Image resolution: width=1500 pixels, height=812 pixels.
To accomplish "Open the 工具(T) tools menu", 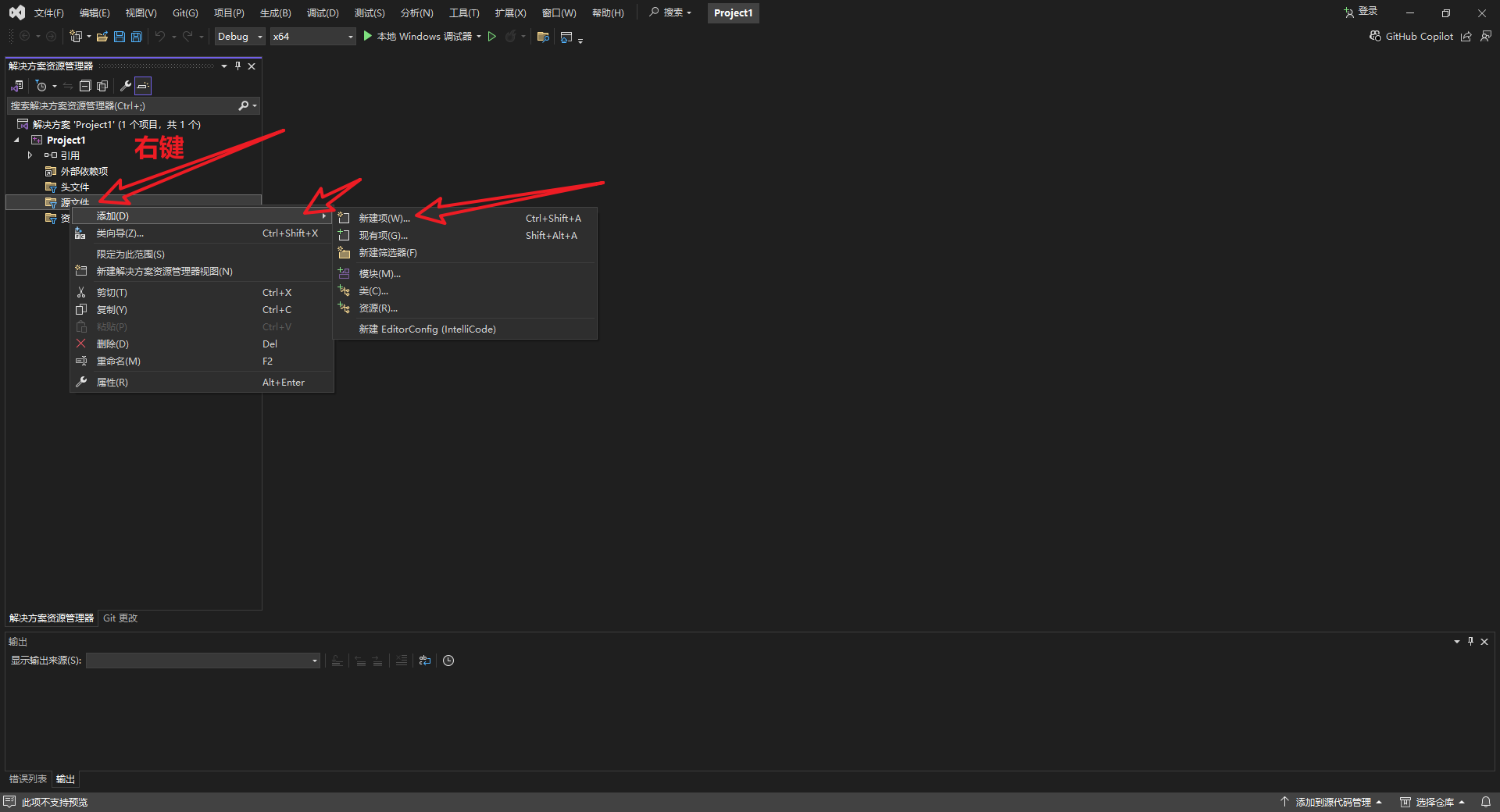I will coord(464,12).
